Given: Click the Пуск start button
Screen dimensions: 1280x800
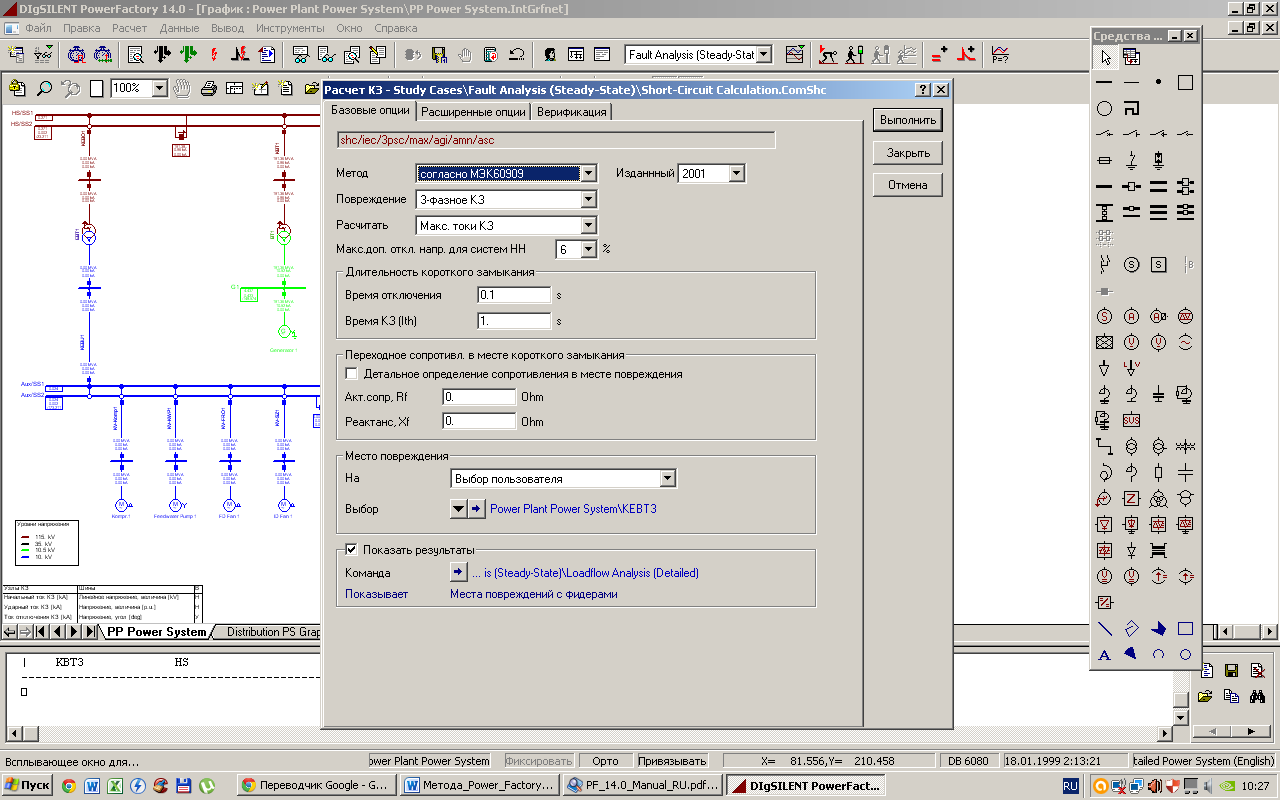Looking at the screenshot, I should click(27, 785).
